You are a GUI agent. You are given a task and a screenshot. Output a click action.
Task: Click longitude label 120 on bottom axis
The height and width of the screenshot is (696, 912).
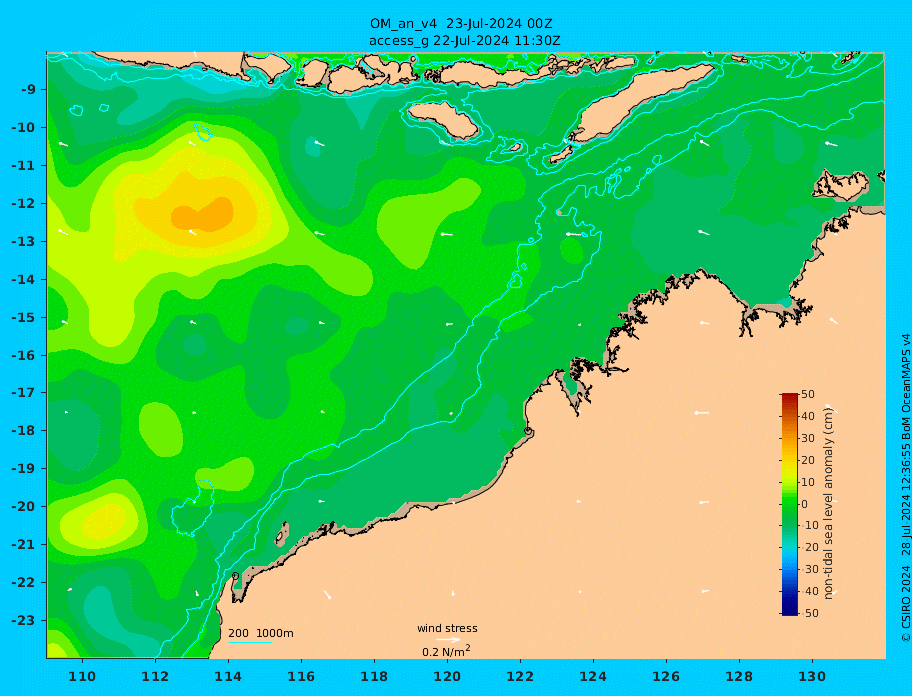[x=447, y=676]
